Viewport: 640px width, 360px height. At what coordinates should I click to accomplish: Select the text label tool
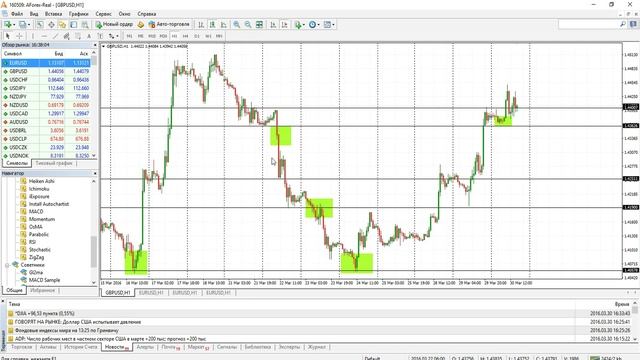100,36
